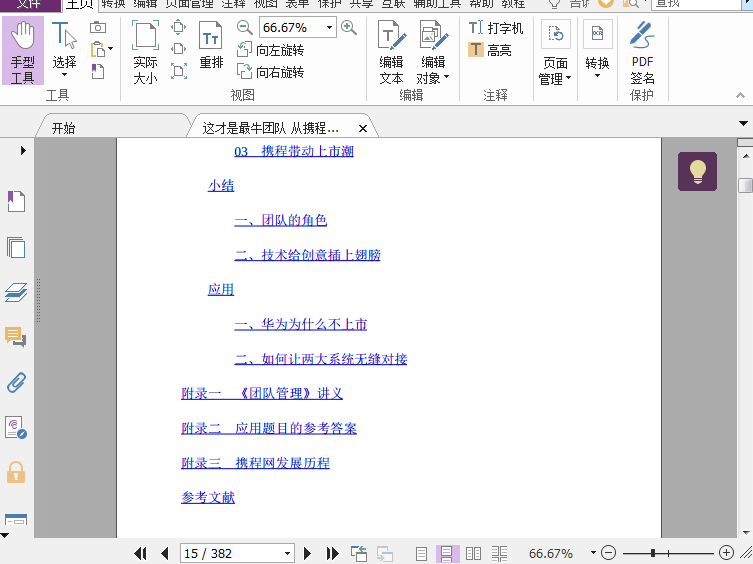The height and width of the screenshot is (564, 753).
Task: Zoom in using ribbon magnifier plus
Action: 349,27
